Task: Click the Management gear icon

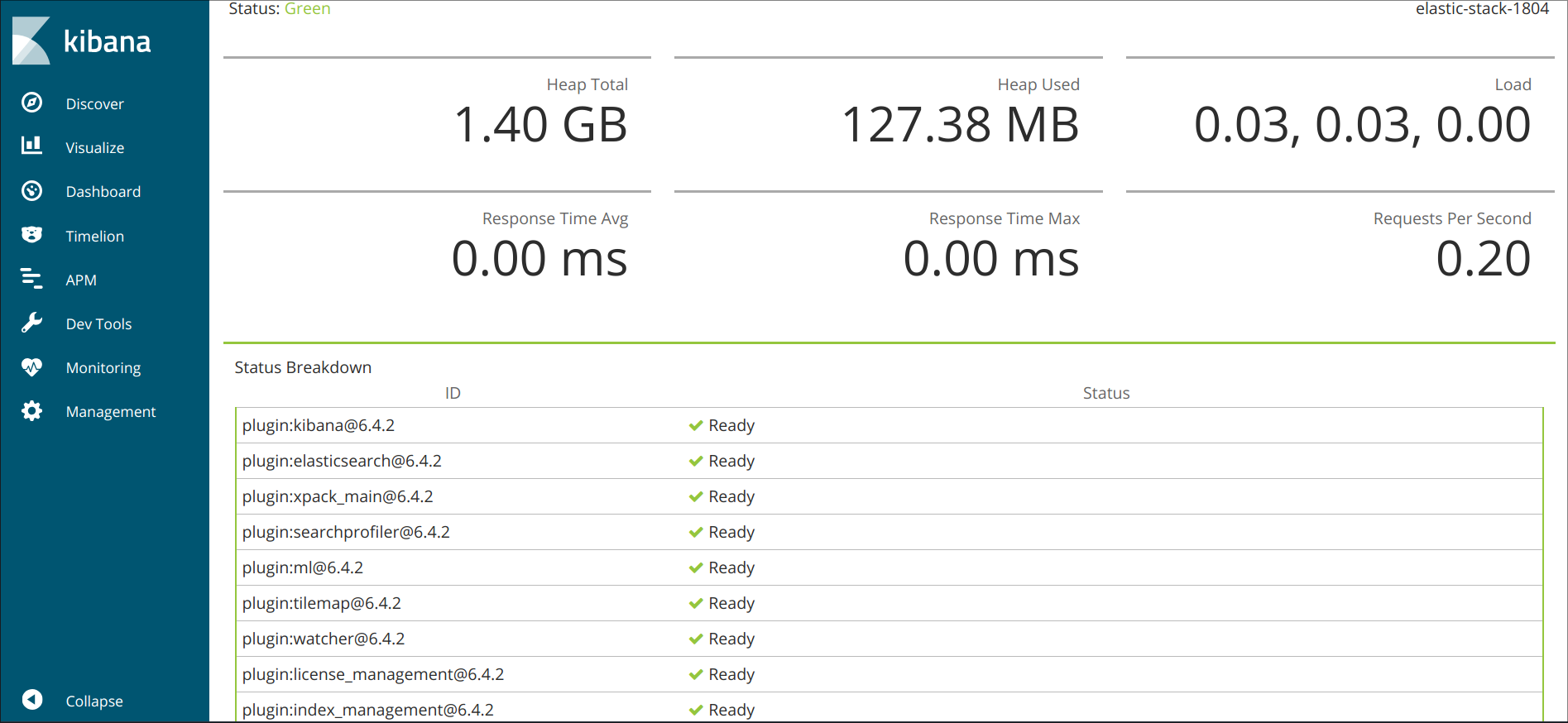Action: 31,411
